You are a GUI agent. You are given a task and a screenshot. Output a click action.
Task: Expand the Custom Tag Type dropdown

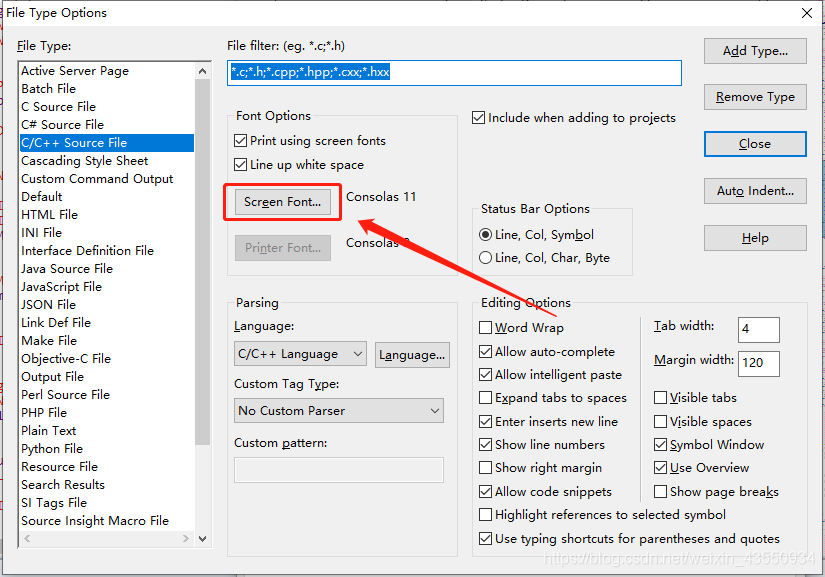pyautogui.click(x=339, y=411)
